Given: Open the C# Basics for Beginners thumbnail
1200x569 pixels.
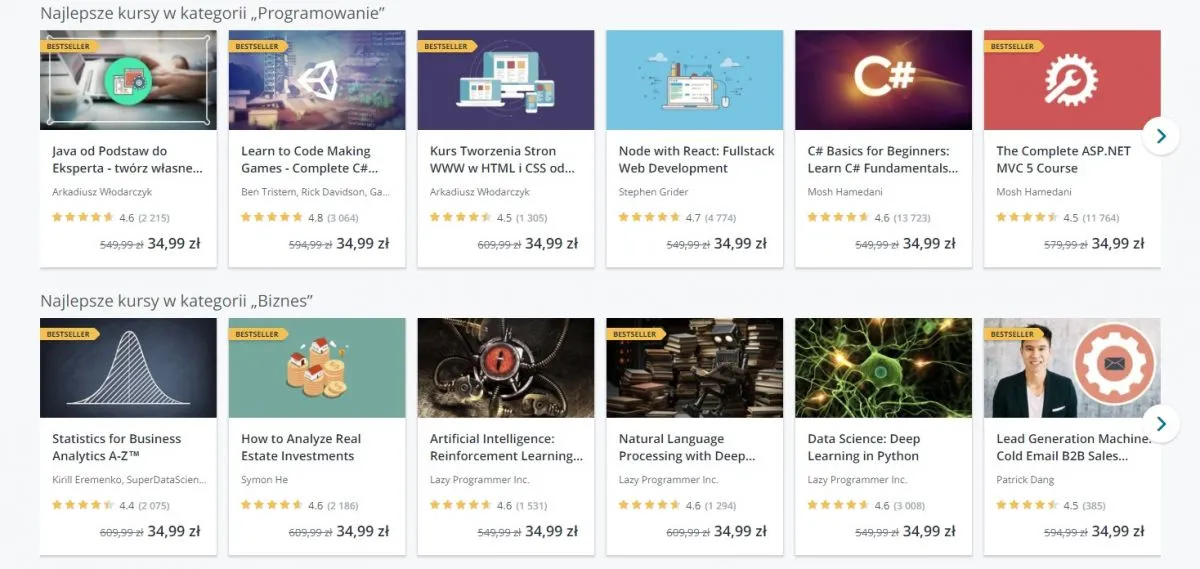Looking at the screenshot, I should point(883,80).
